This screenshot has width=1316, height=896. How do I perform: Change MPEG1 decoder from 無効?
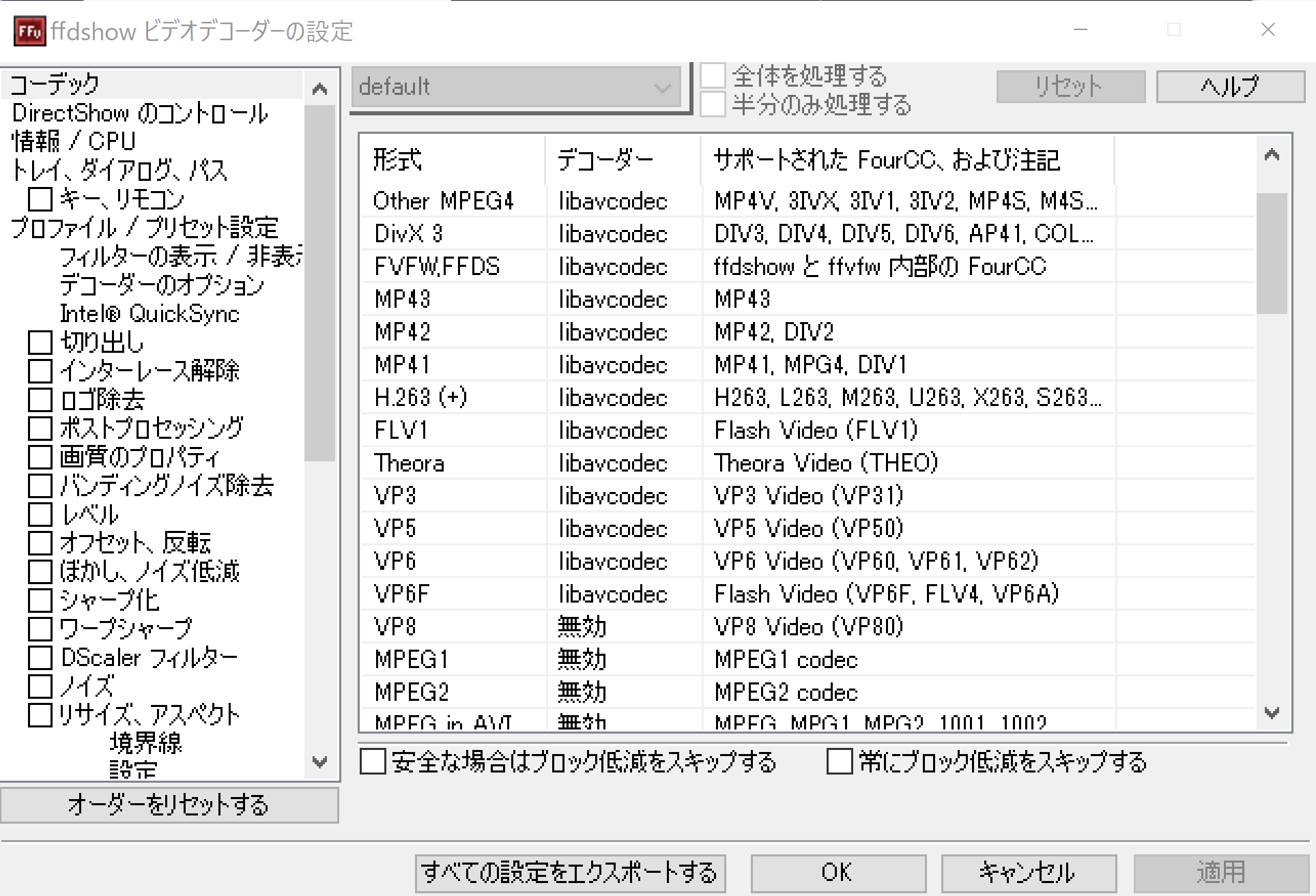coord(623,660)
